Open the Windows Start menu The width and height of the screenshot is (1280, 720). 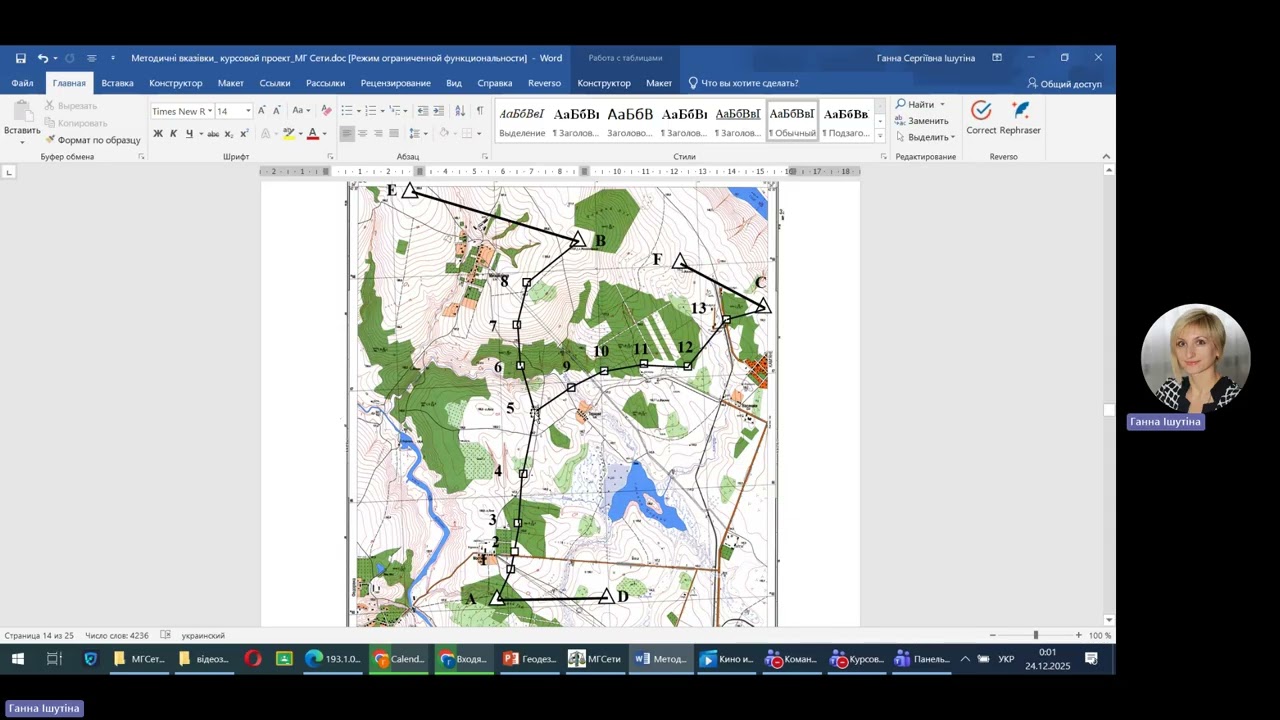tap(17, 659)
